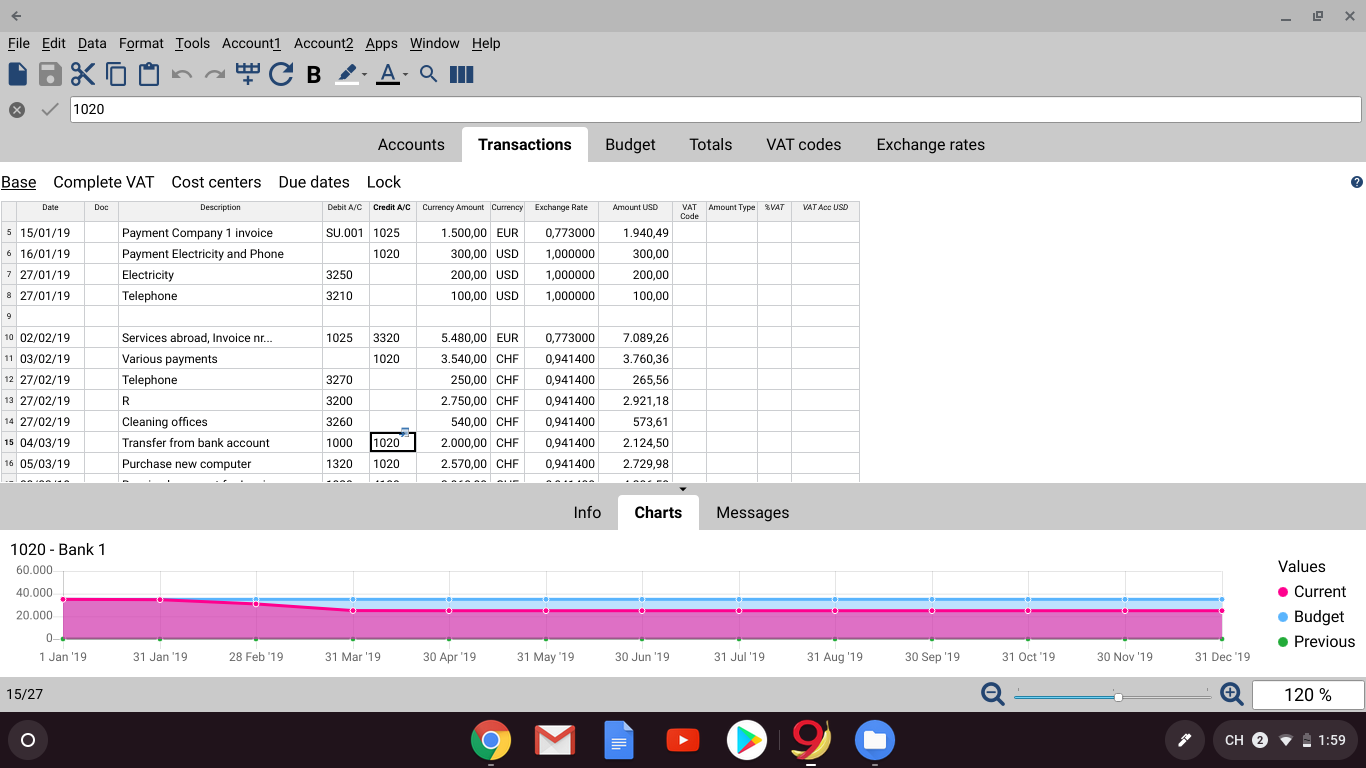Open columns setup icon
The image size is (1366, 768).
click(462, 74)
